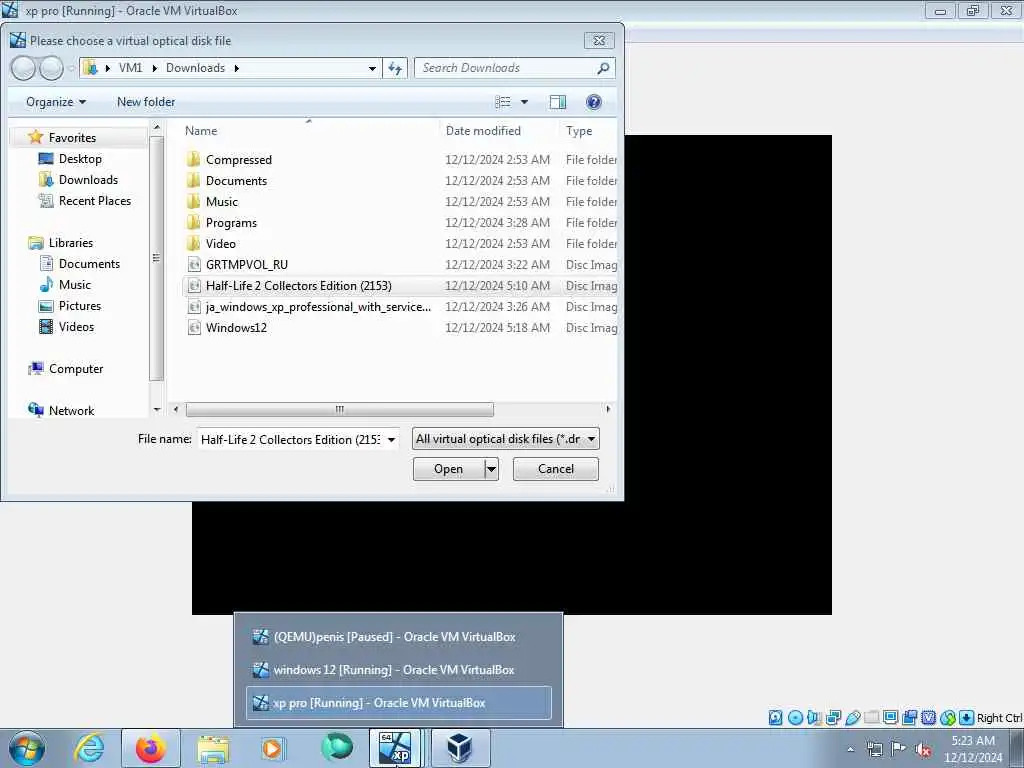Expand the address bar history dropdown
The height and width of the screenshot is (768, 1024).
coord(372,68)
